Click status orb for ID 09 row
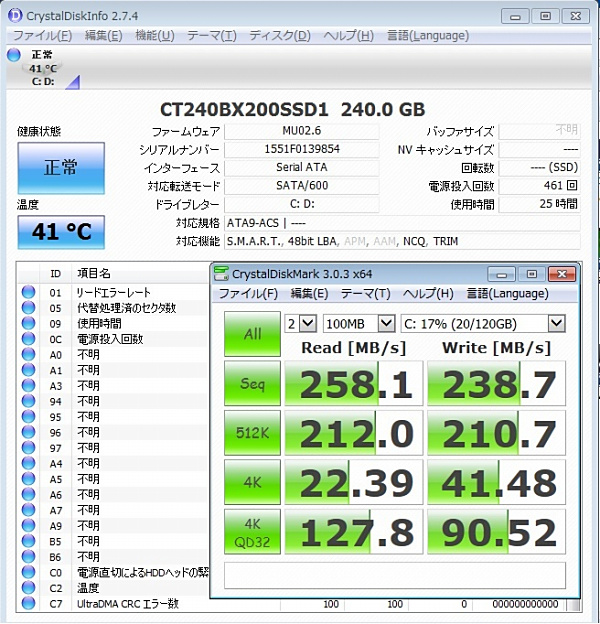Screen dimensions: 600x624 tap(28, 323)
